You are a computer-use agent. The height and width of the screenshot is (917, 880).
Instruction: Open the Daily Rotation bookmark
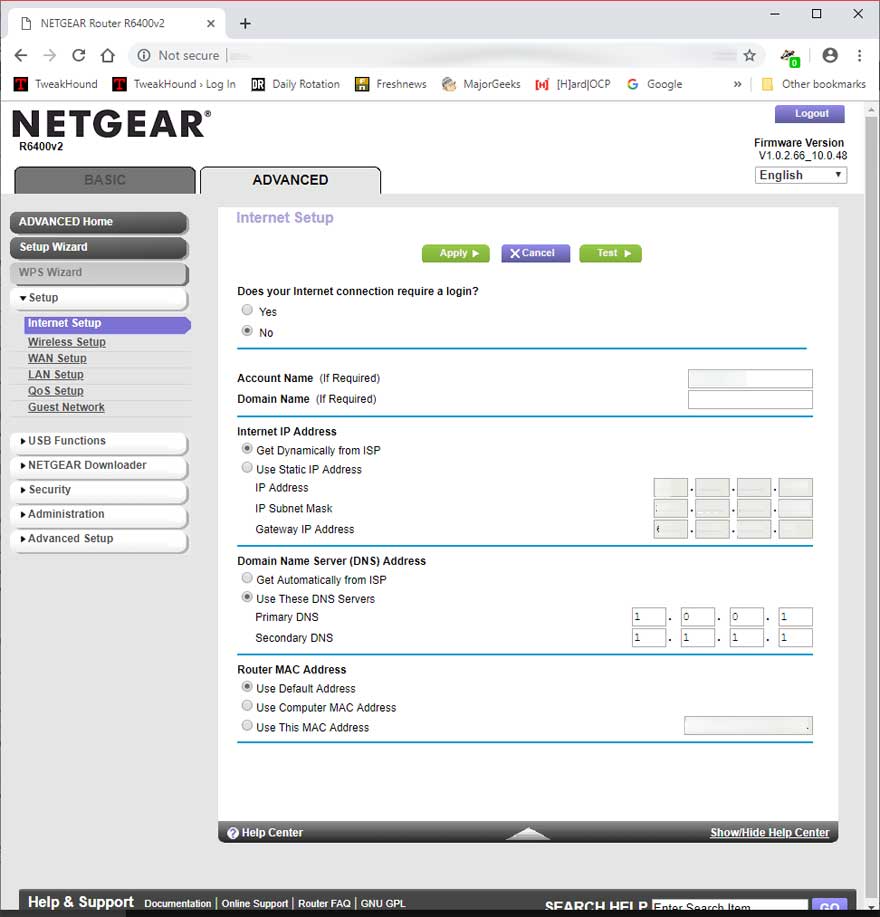pyautogui.click(x=295, y=84)
